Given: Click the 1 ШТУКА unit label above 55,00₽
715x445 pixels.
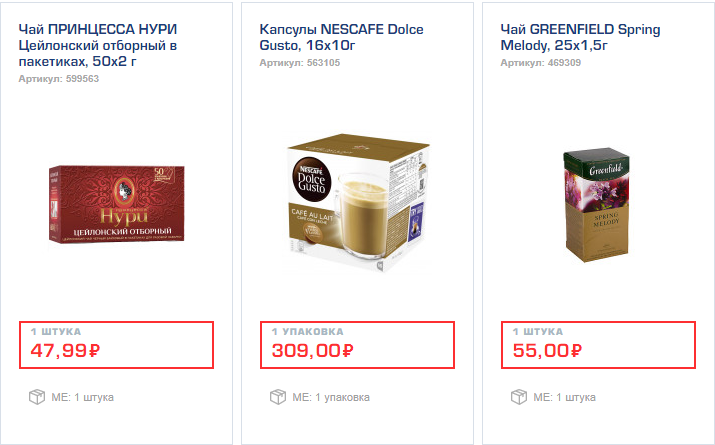Looking at the screenshot, I should click(x=538, y=331).
